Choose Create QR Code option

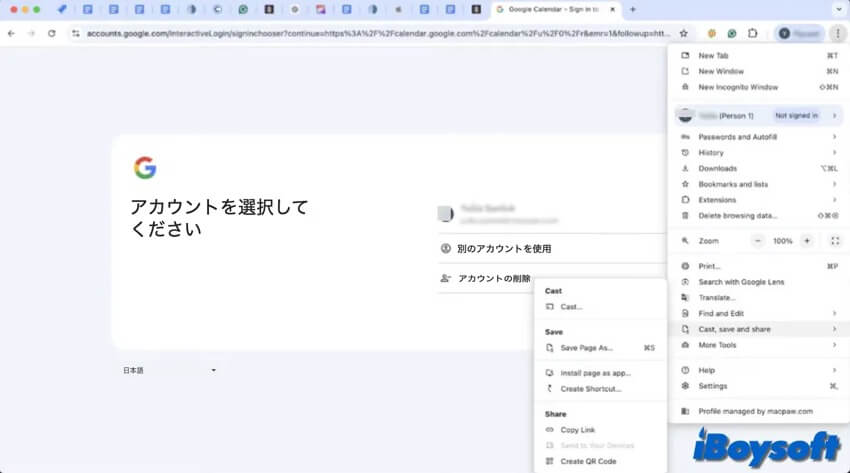(x=600, y=461)
